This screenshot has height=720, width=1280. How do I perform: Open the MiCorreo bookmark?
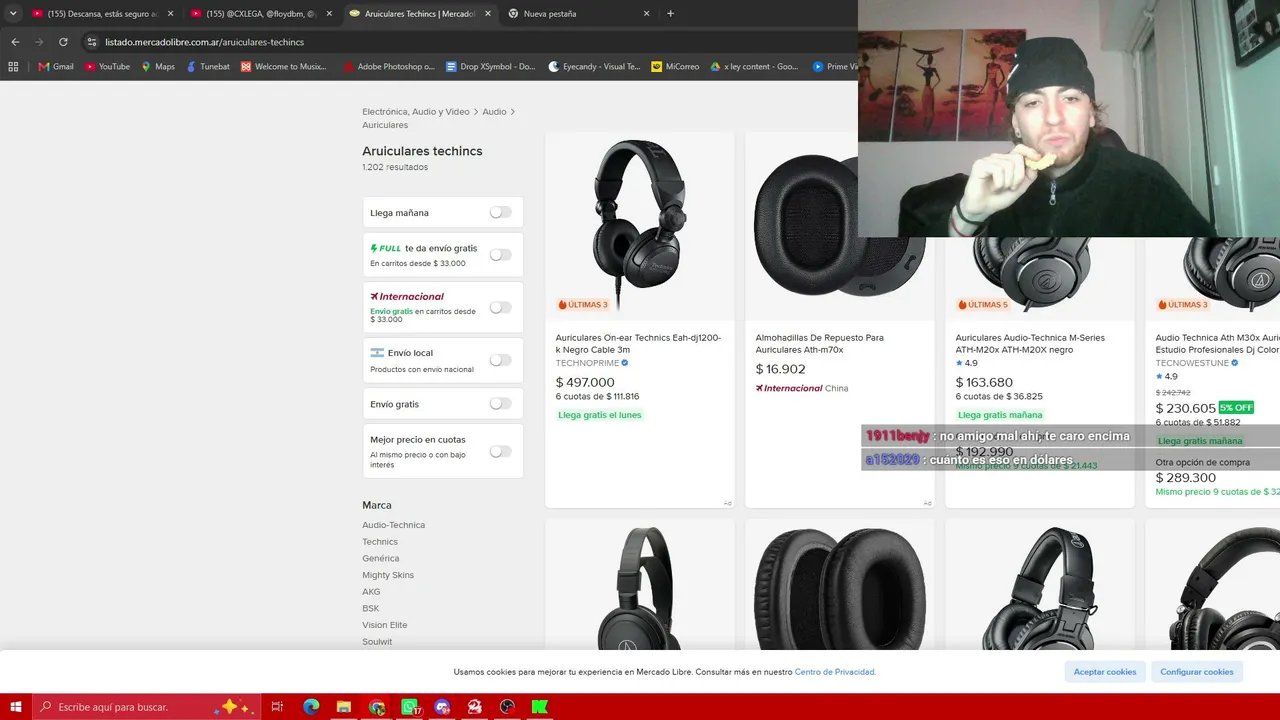tap(675, 67)
